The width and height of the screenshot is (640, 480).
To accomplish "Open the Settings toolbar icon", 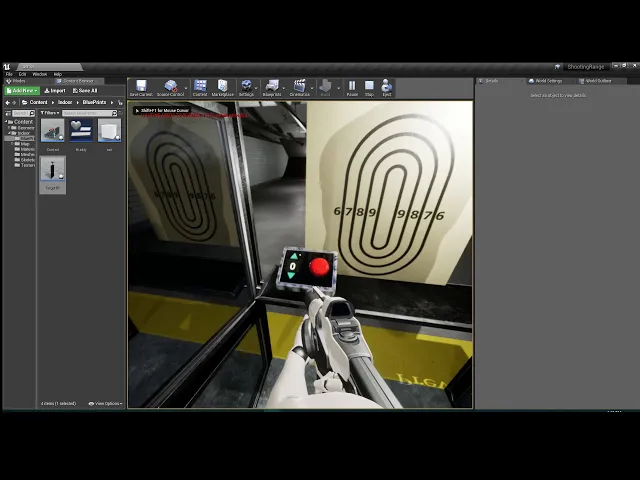I will pyautogui.click(x=246, y=88).
